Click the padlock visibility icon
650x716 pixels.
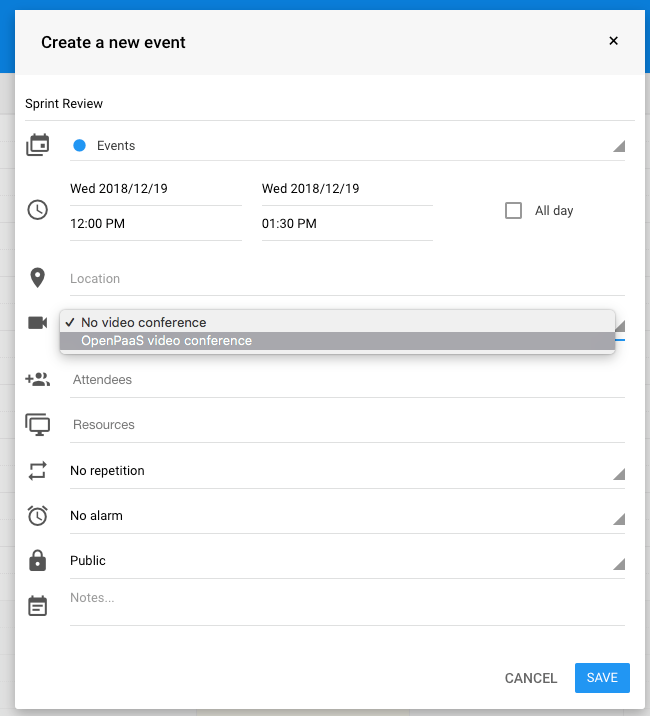point(37,561)
